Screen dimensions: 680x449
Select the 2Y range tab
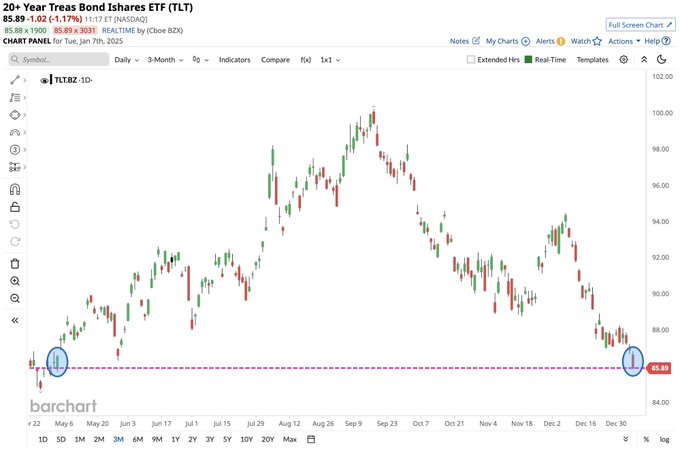click(193, 439)
